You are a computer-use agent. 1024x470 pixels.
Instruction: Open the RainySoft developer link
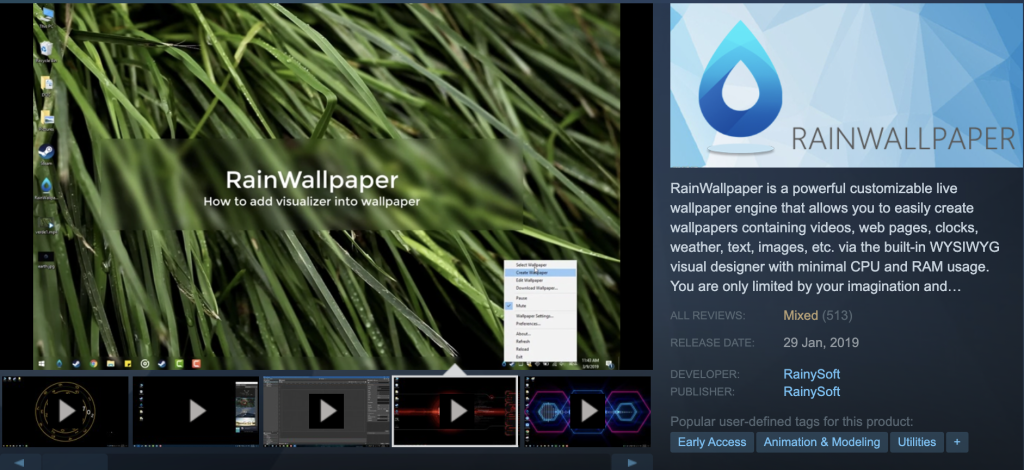[x=812, y=374]
